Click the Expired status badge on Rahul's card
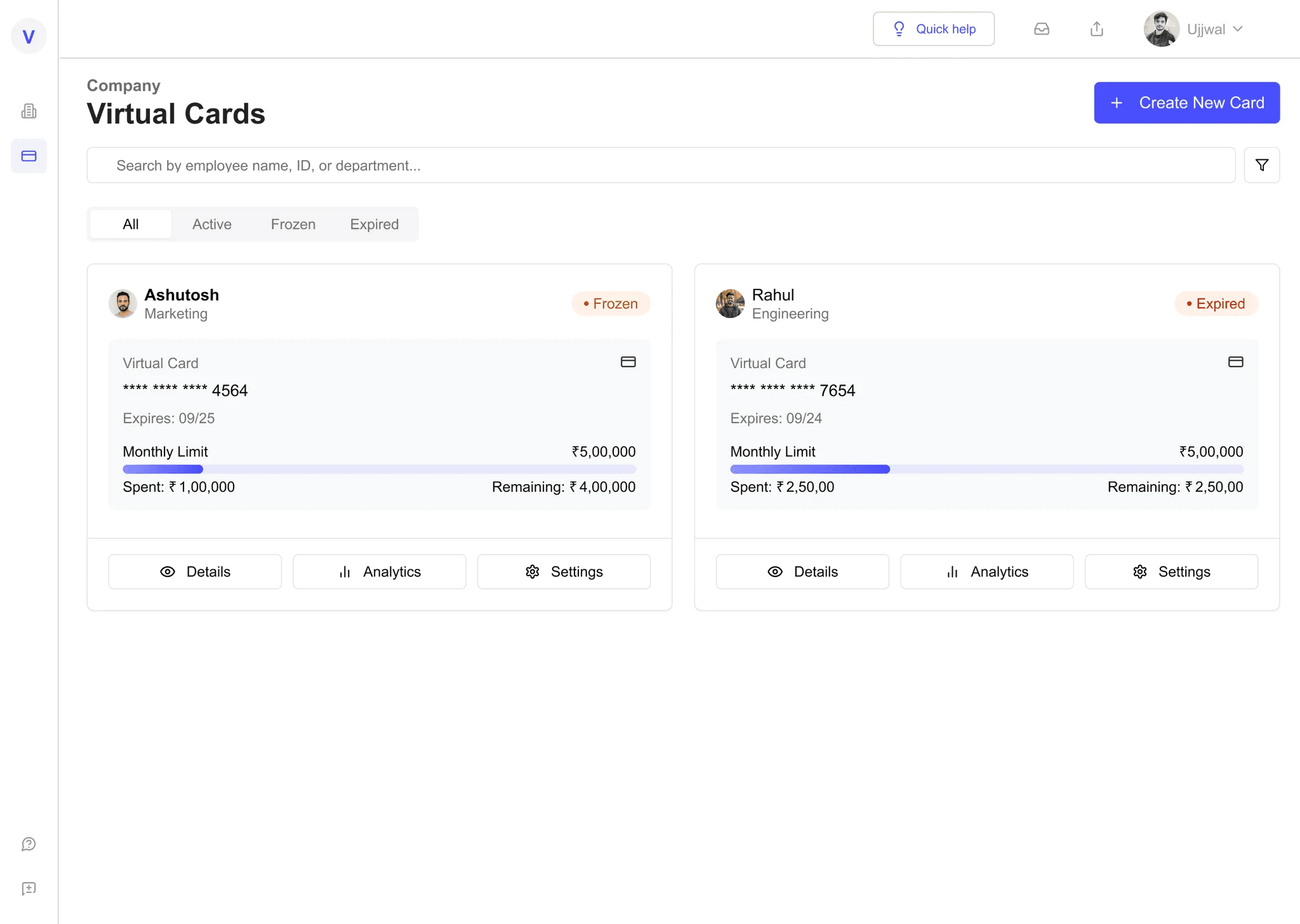The width and height of the screenshot is (1300, 924). coord(1216,304)
